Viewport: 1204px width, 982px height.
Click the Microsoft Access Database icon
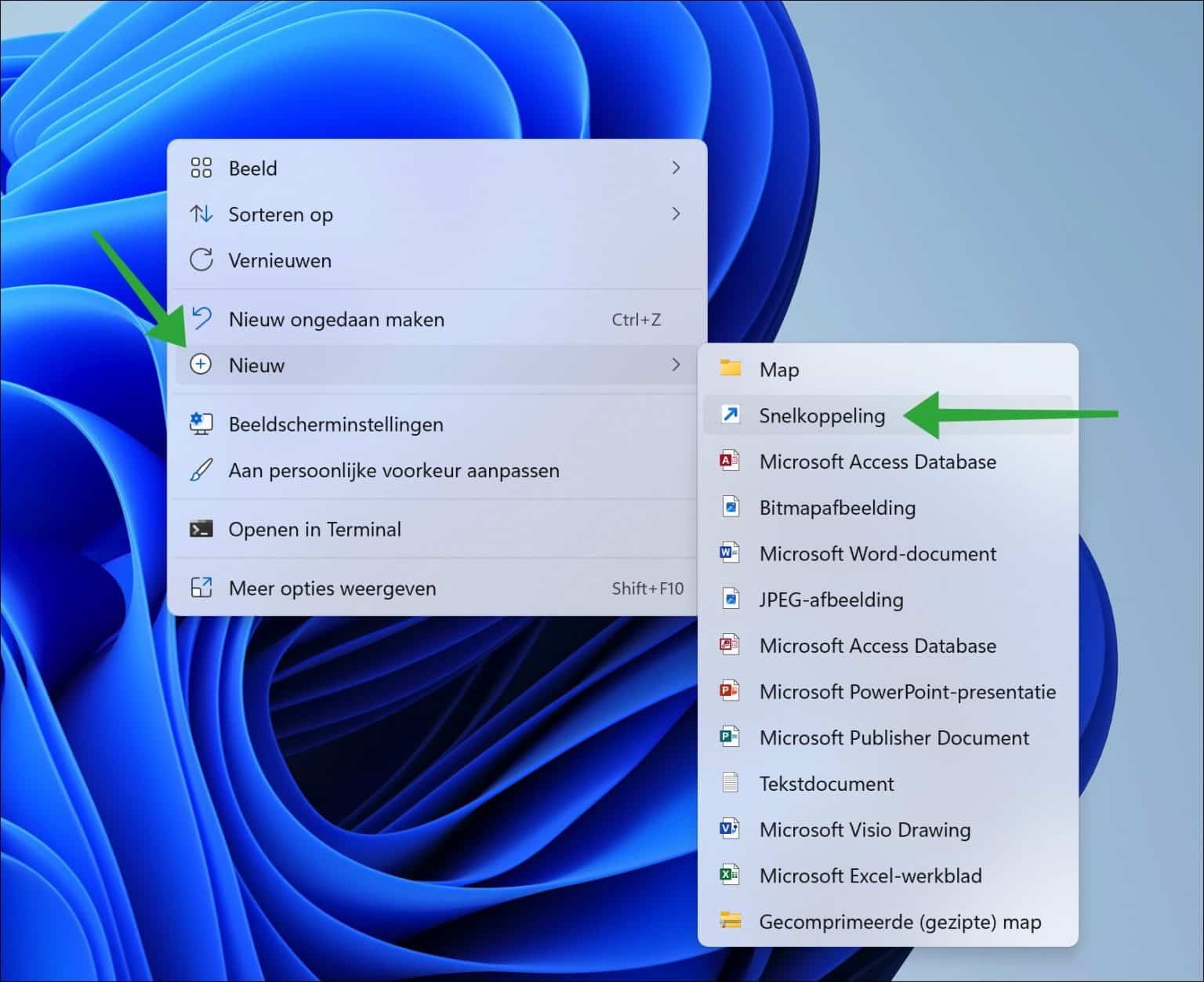[x=730, y=461]
